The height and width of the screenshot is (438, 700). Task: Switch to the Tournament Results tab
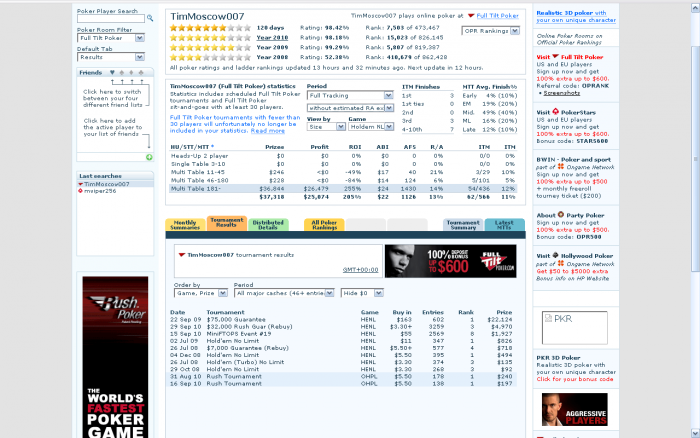pyautogui.click(x=226, y=223)
